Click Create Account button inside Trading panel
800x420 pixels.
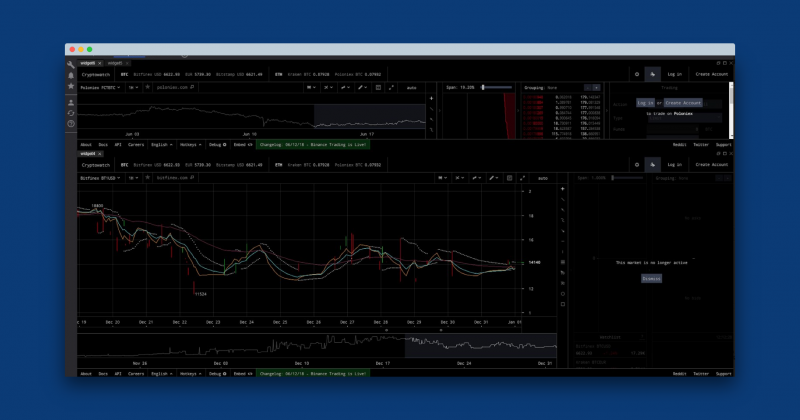coord(683,103)
